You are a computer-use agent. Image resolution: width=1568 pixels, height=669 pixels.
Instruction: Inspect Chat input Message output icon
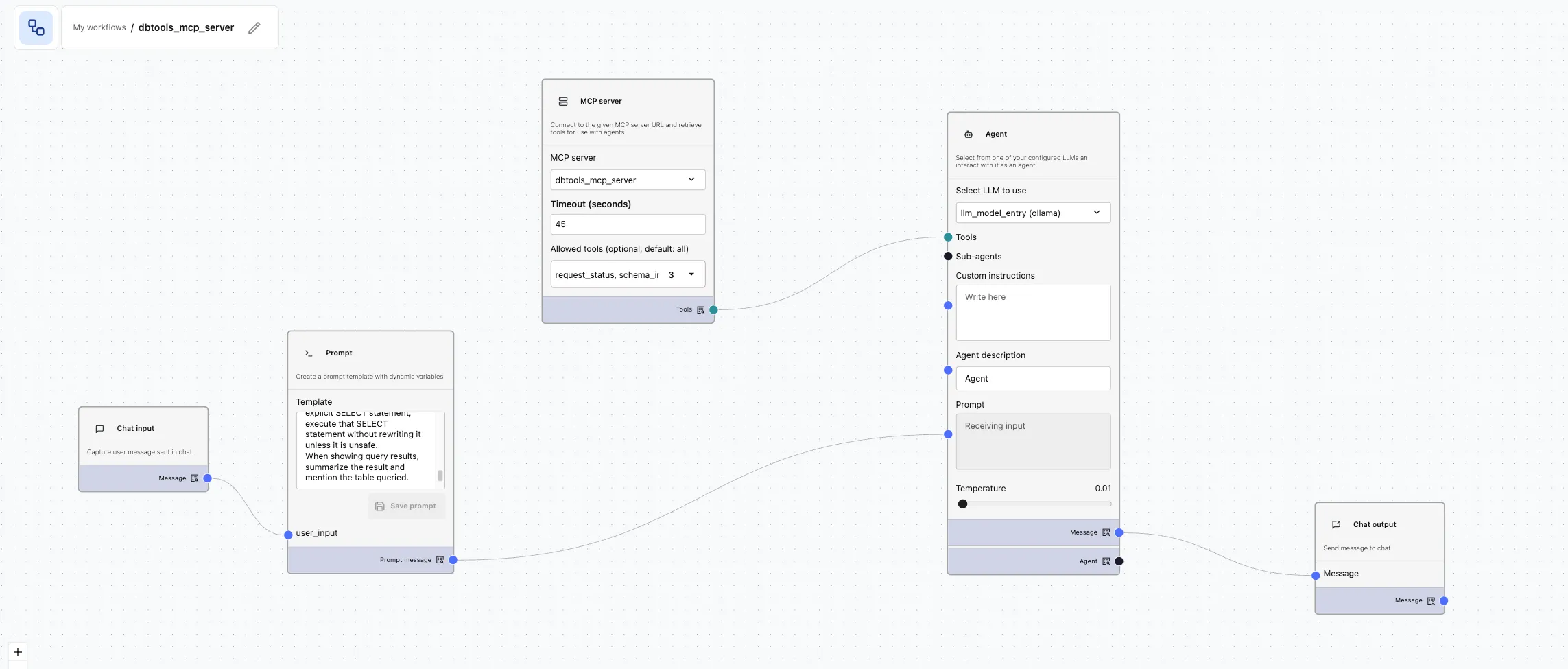coord(194,478)
